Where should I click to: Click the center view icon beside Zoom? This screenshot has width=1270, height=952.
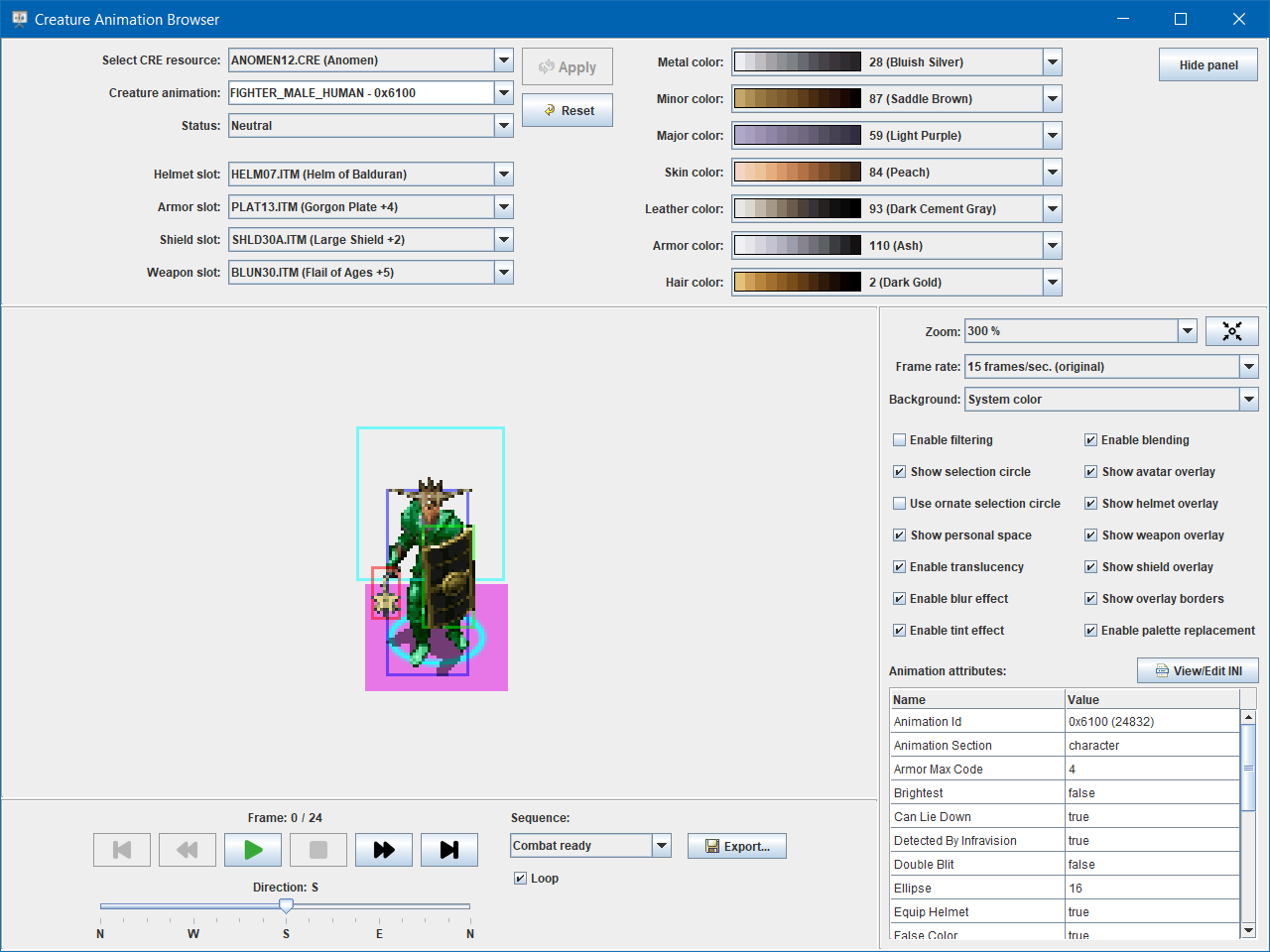1231,331
